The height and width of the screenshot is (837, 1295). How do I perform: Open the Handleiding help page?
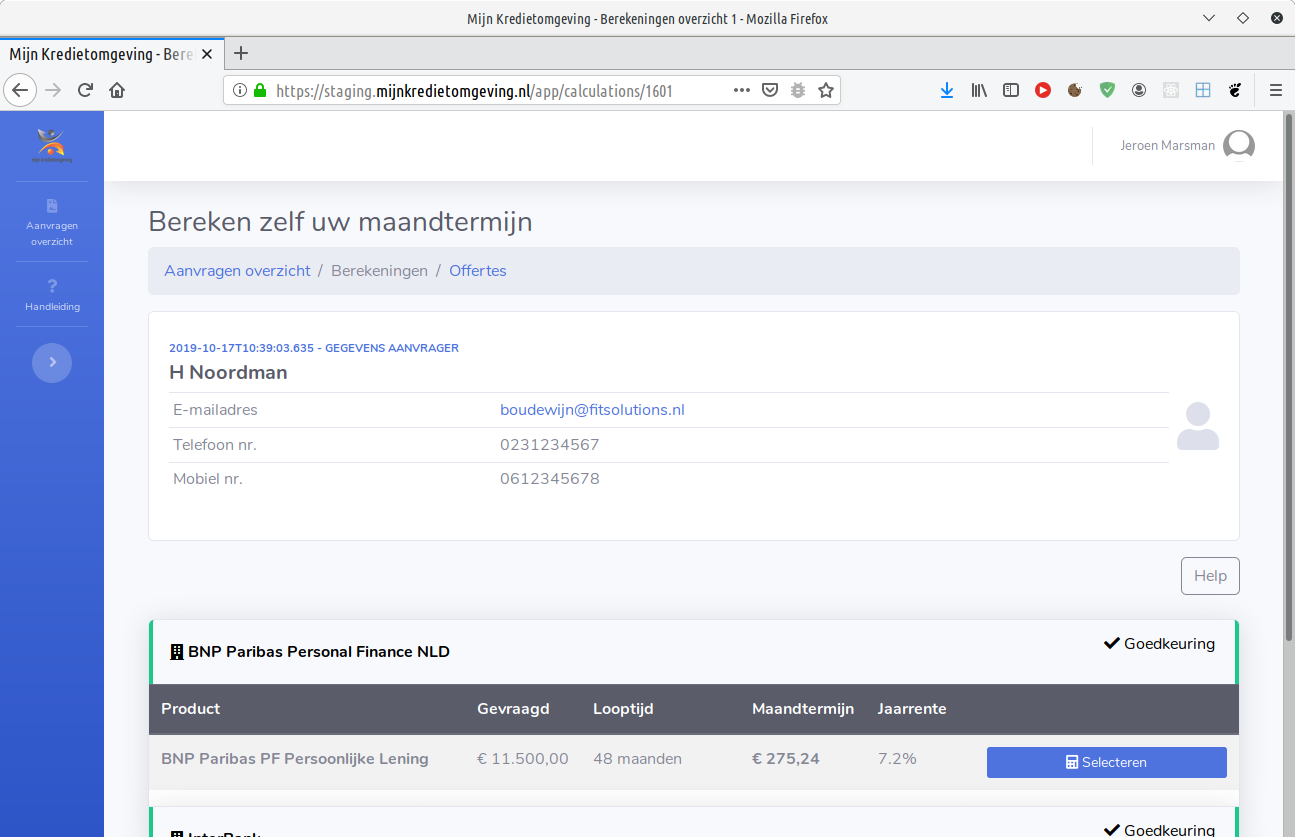click(52, 296)
